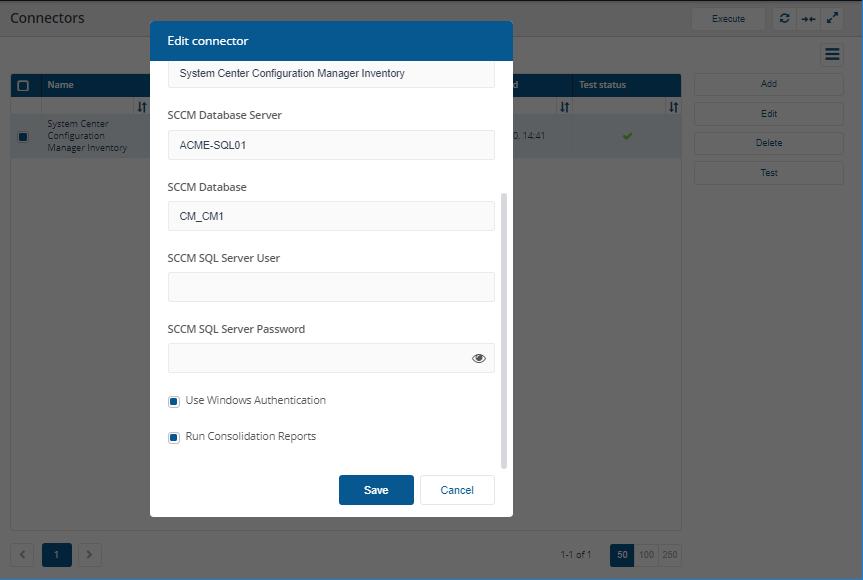Set page size to 100

coord(646,554)
